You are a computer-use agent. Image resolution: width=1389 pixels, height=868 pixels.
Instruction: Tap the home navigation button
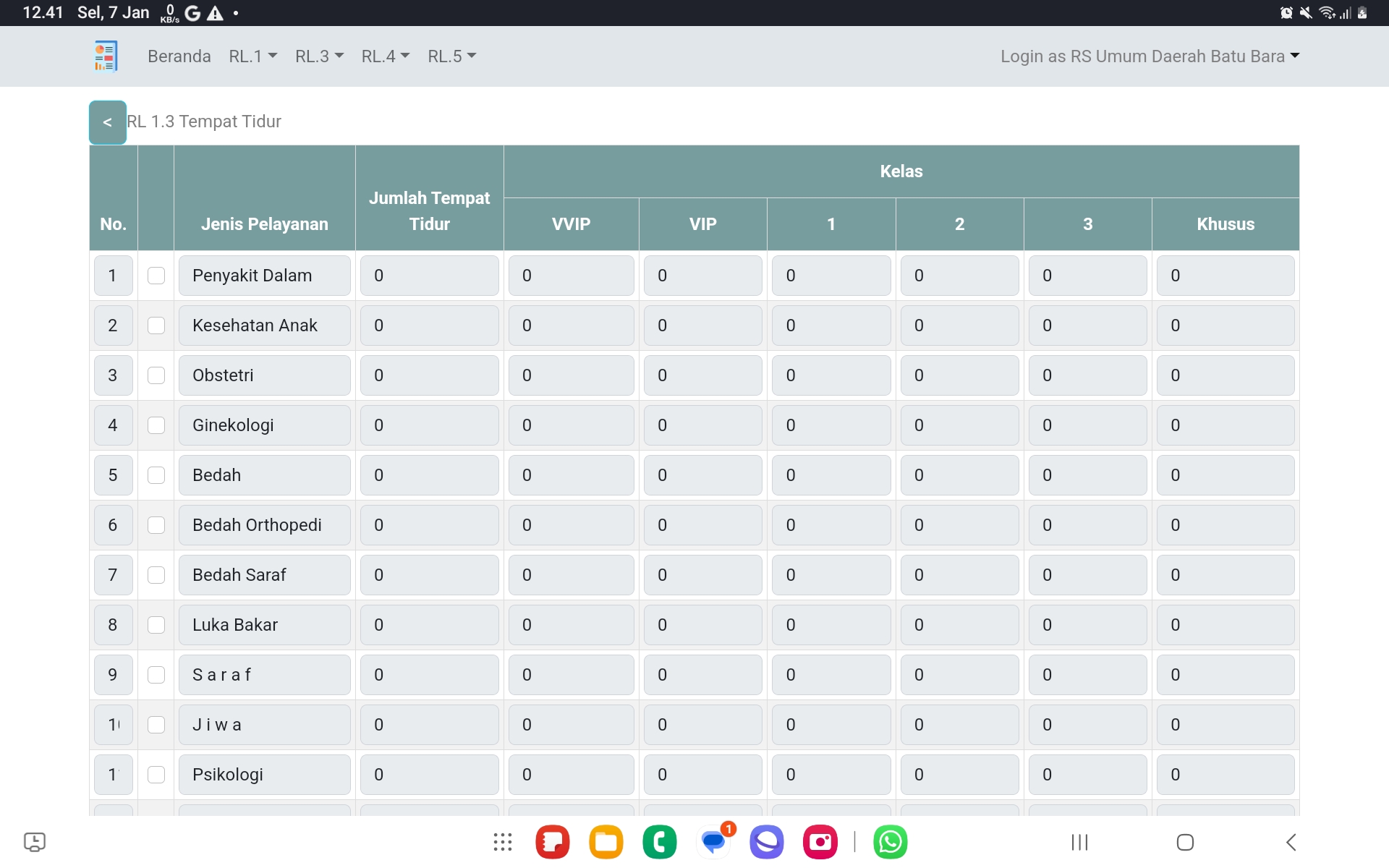1185,842
